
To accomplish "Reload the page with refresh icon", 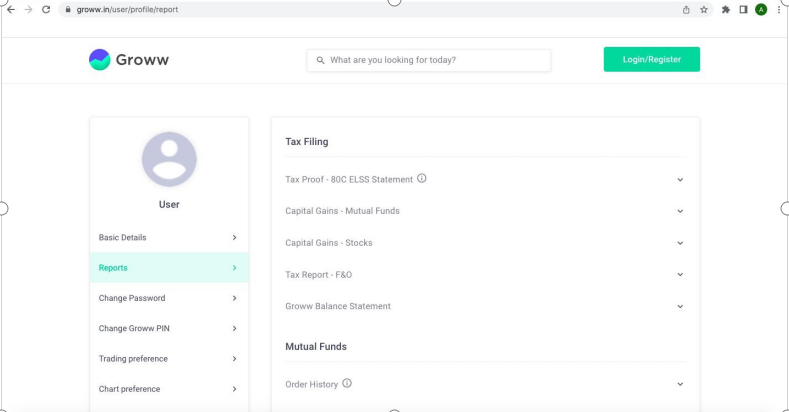I will (x=46, y=10).
